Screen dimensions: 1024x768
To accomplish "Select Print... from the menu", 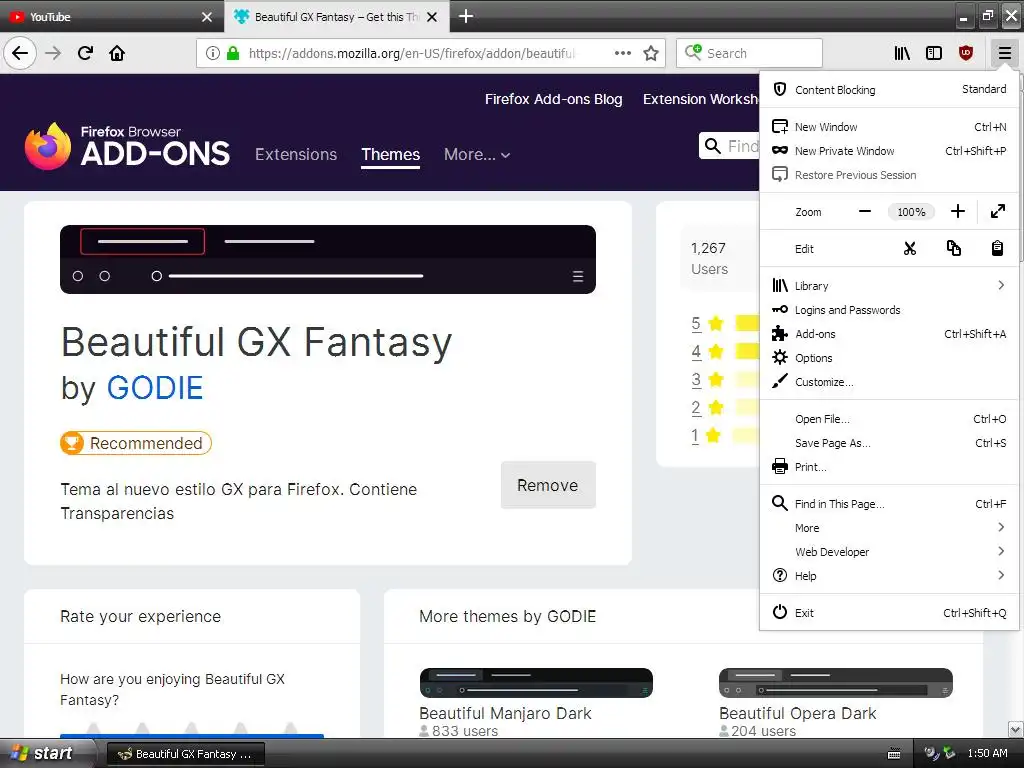I will [x=889, y=467].
